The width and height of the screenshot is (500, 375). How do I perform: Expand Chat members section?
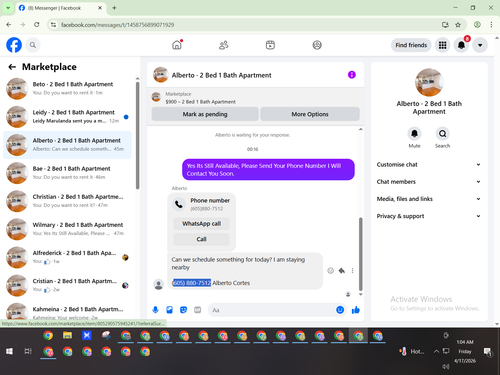[x=429, y=182]
